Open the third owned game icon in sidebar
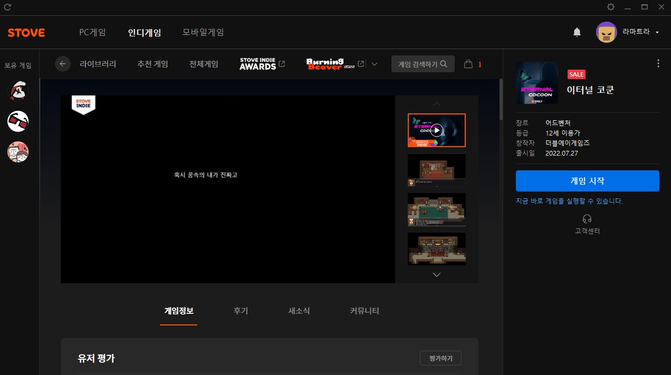Viewport: 671px width, 375px height. click(18, 152)
